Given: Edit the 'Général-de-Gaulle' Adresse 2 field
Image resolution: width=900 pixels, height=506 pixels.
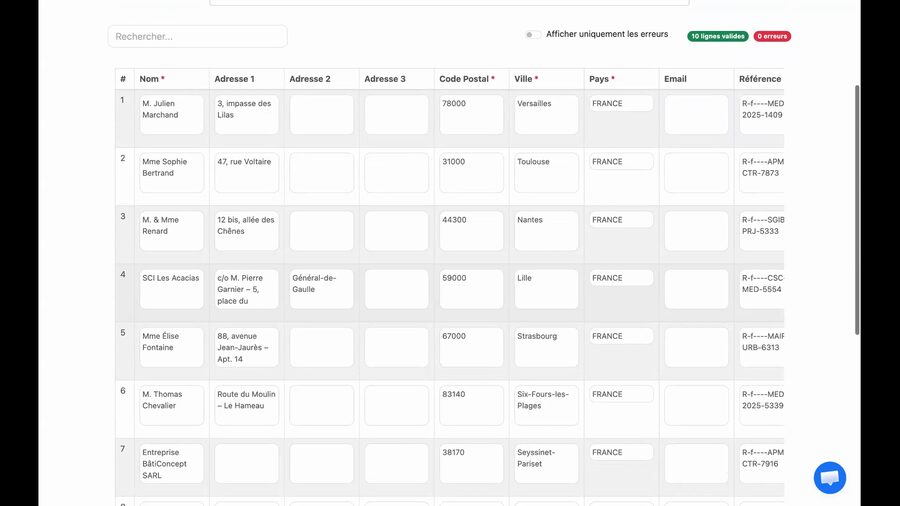Looking at the screenshot, I should pos(321,288).
